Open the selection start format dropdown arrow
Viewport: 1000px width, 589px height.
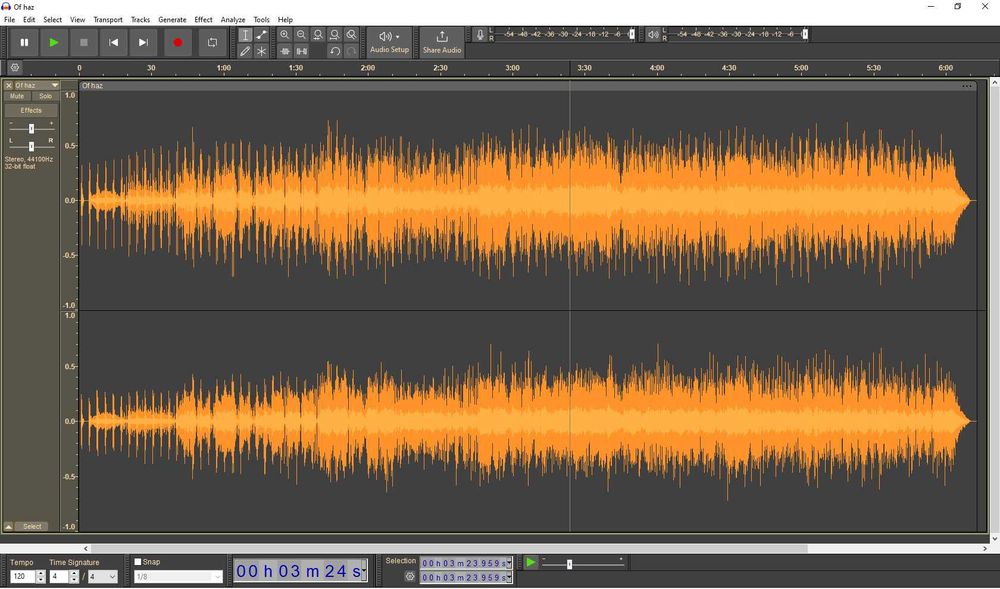pyautogui.click(x=509, y=563)
